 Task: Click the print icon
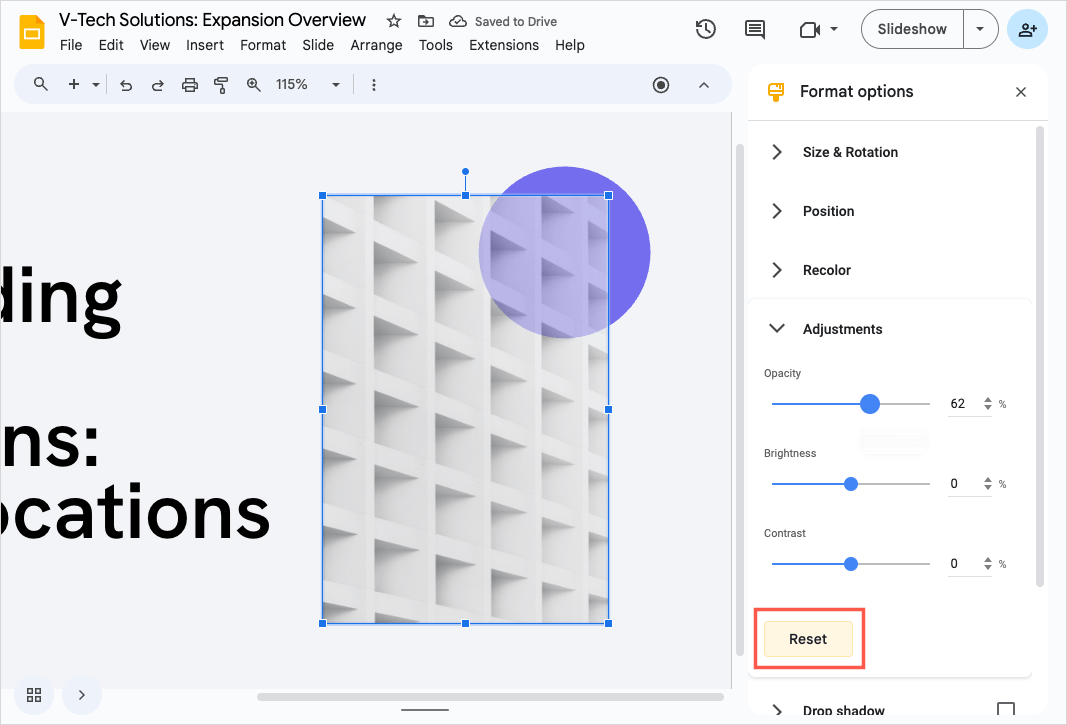(x=190, y=85)
